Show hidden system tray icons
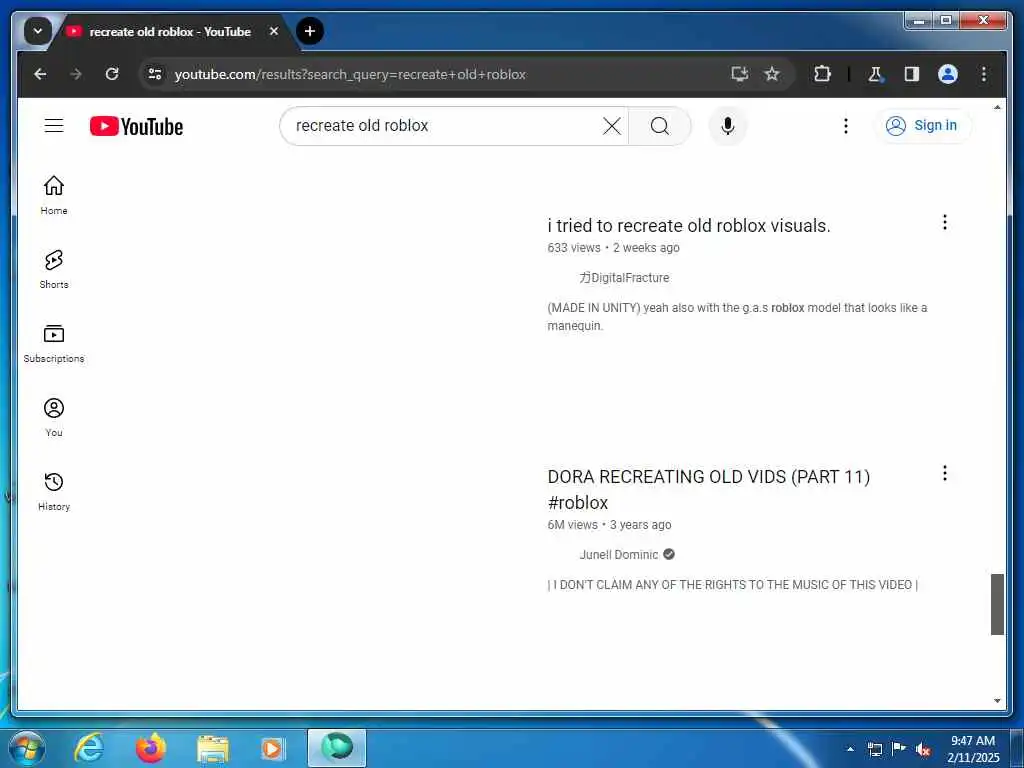 click(x=850, y=749)
